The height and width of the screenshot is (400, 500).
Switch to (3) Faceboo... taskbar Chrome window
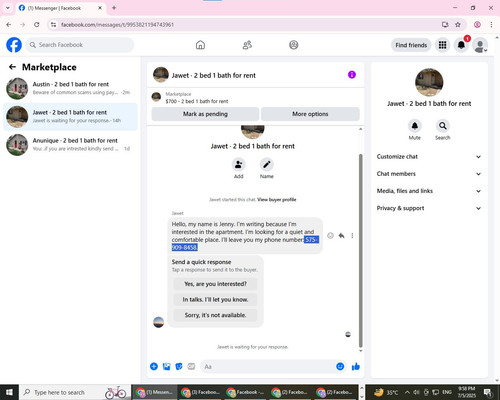(200, 392)
